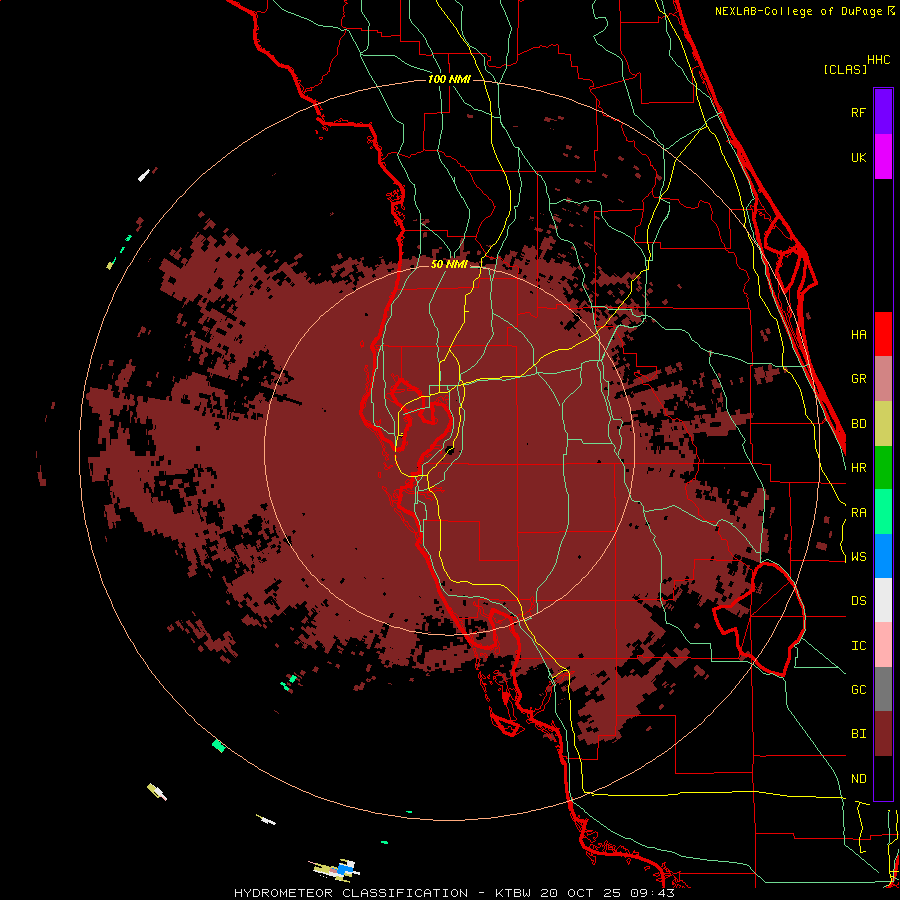
Task: Click the WS blue legend swatch
Action: (x=883, y=556)
